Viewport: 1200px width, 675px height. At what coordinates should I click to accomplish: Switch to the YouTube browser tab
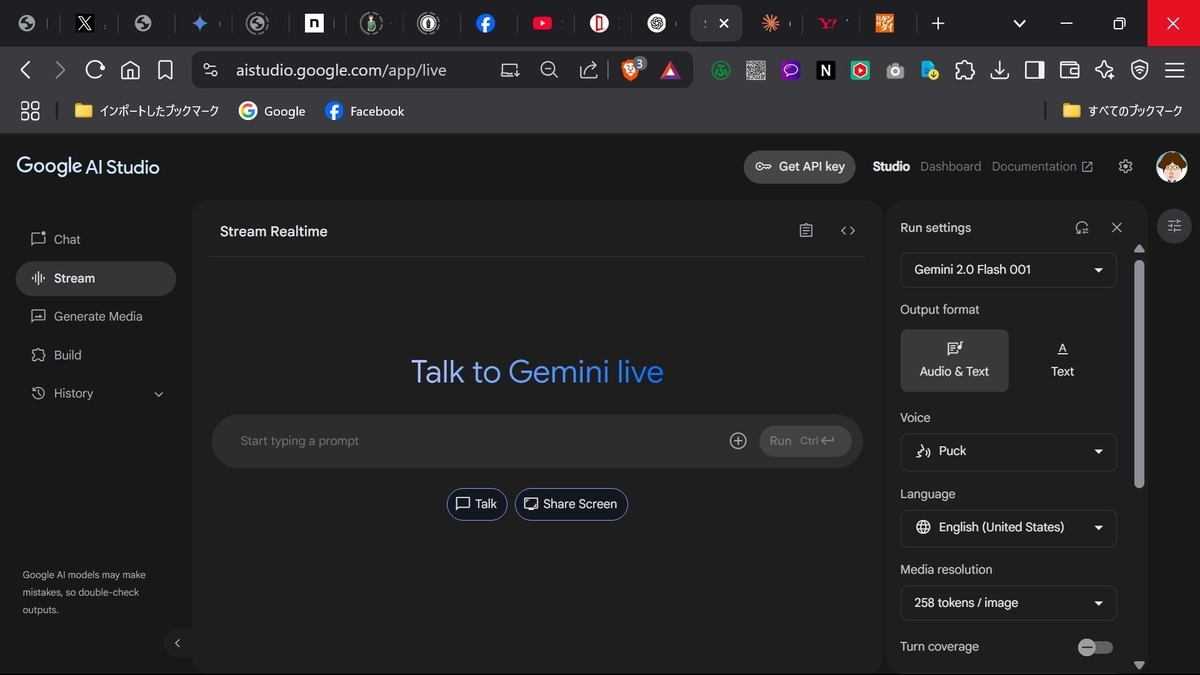tap(543, 23)
